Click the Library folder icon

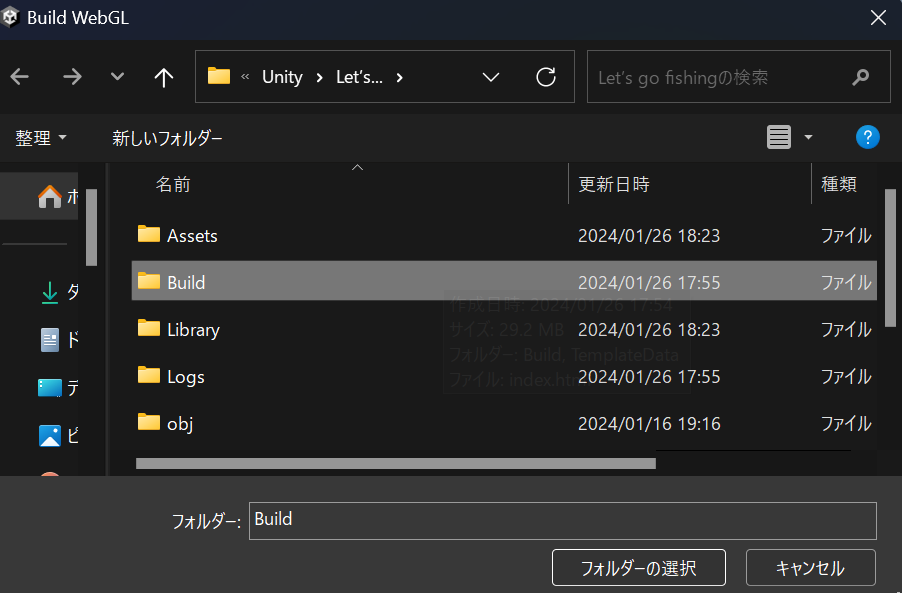(149, 328)
